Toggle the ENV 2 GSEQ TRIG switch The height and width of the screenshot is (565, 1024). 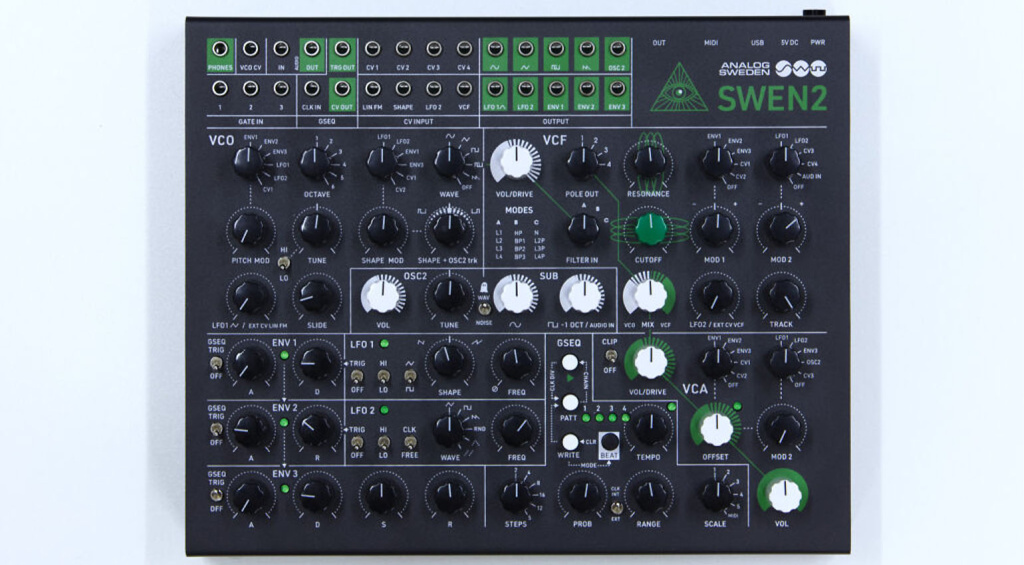click(x=215, y=429)
